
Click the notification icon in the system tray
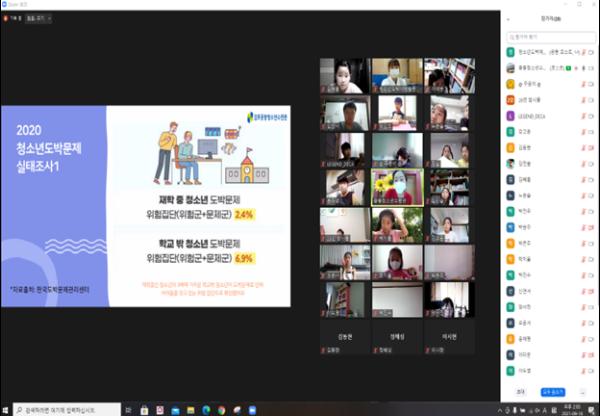click(592, 409)
